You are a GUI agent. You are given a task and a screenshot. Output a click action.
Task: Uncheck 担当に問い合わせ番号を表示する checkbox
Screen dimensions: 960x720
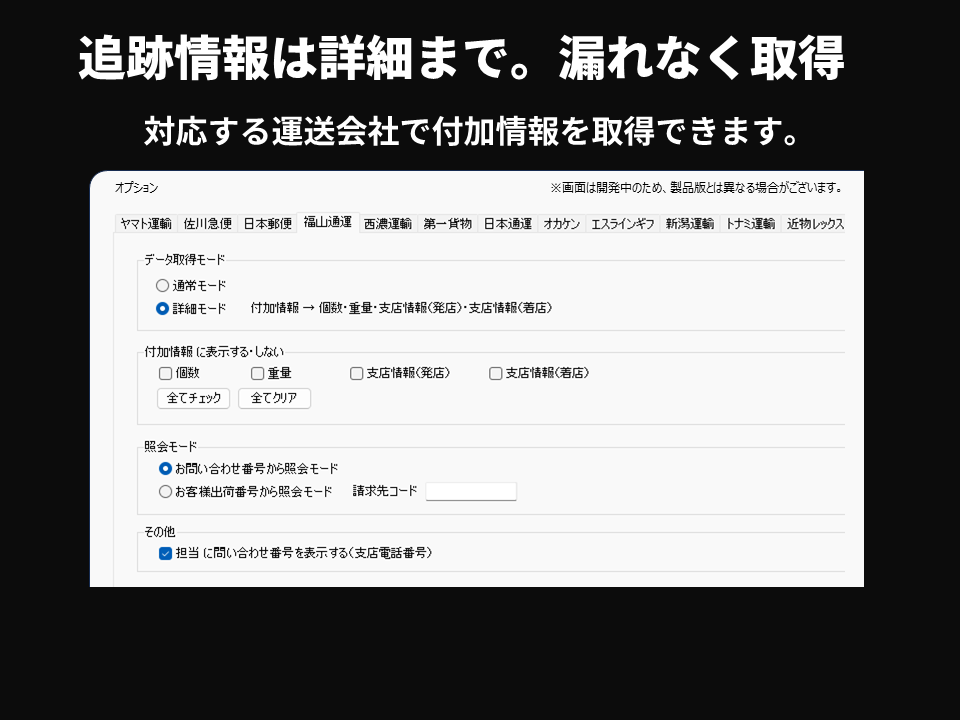pos(166,553)
